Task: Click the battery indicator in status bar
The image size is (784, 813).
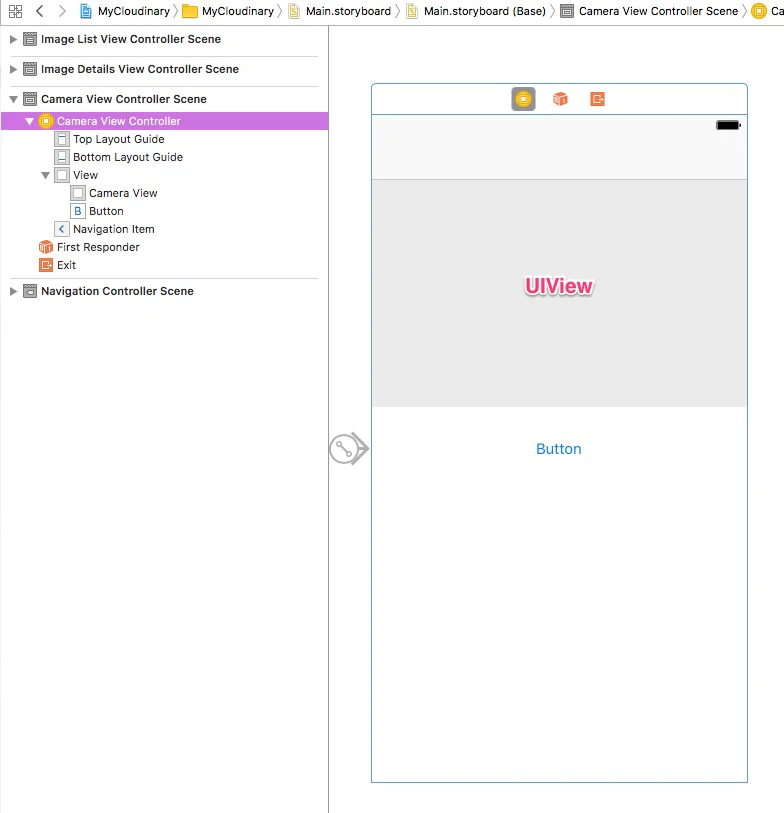Action: pos(728,125)
